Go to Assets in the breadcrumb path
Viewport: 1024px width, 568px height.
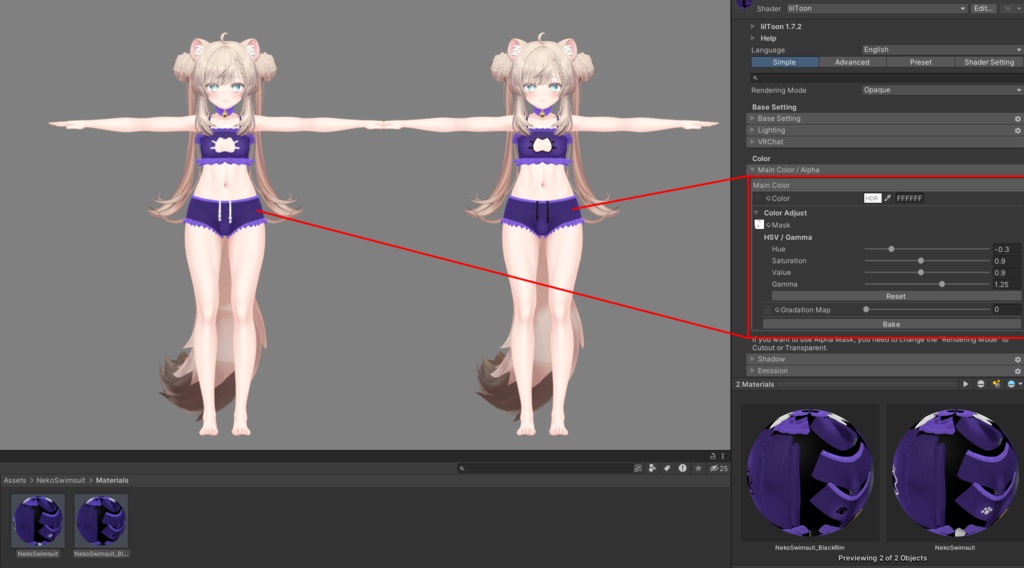pos(14,481)
